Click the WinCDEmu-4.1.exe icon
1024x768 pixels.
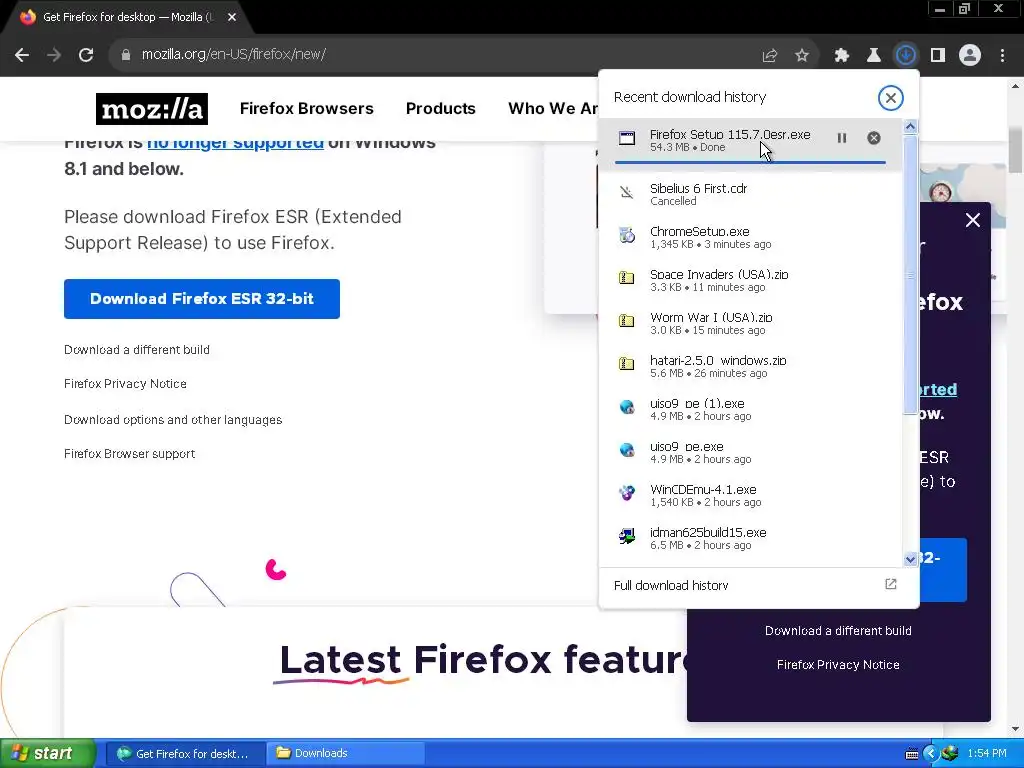pyautogui.click(x=627, y=493)
